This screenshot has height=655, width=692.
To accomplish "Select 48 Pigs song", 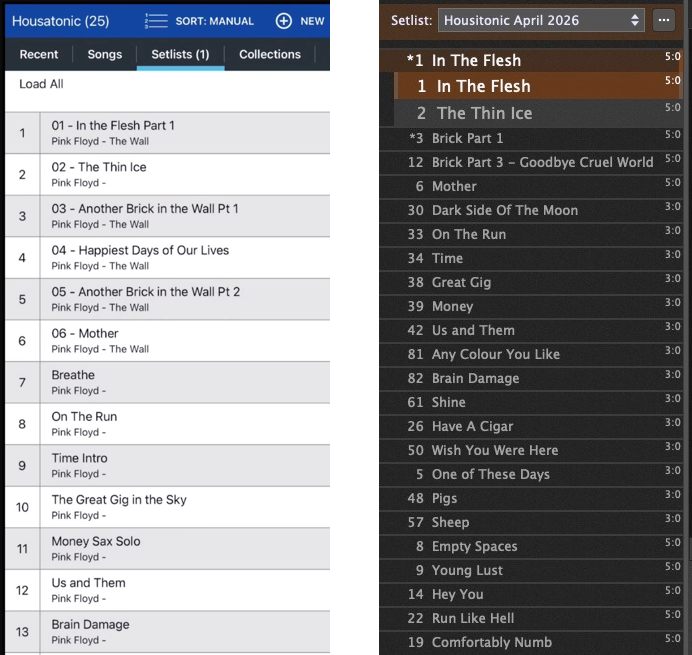I will (x=531, y=498).
